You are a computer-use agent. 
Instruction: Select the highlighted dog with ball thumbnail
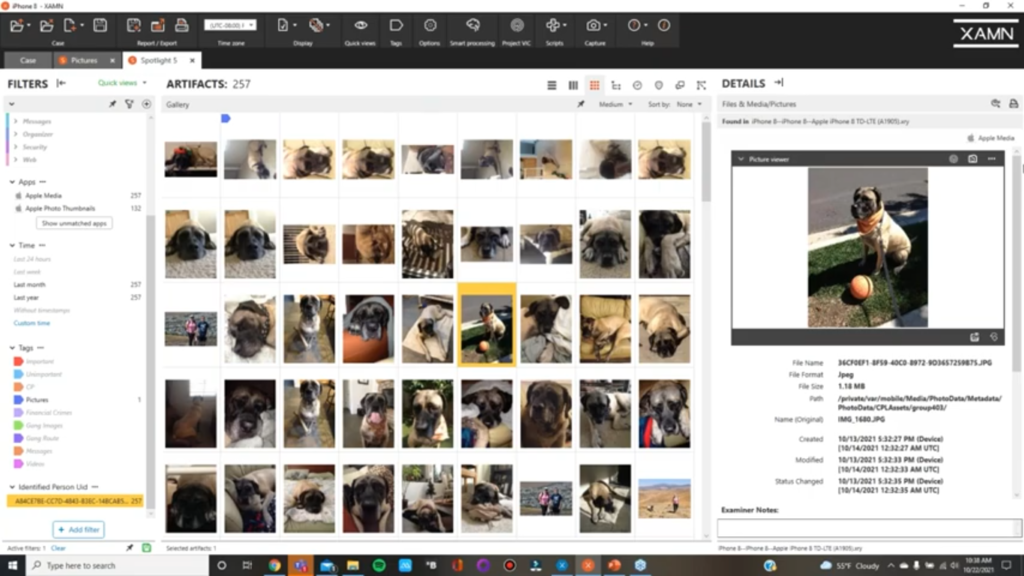pyautogui.click(x=487, y=325)
